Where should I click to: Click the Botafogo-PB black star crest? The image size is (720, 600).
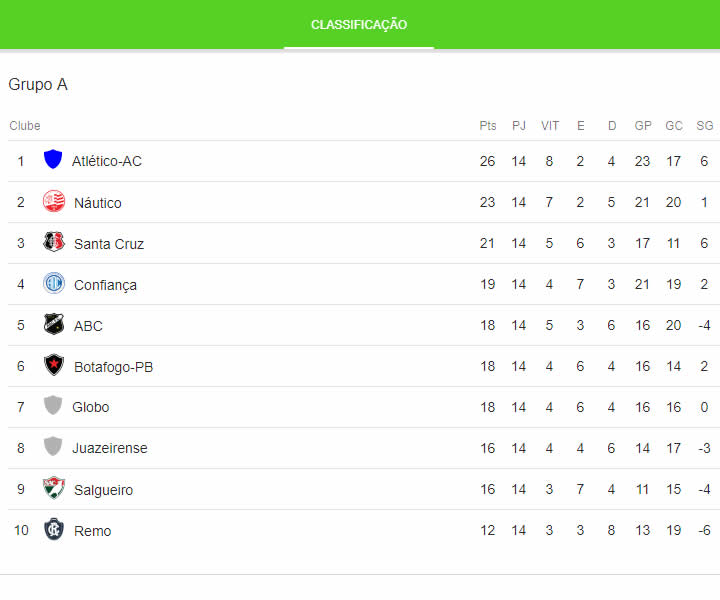click(54, 366)
